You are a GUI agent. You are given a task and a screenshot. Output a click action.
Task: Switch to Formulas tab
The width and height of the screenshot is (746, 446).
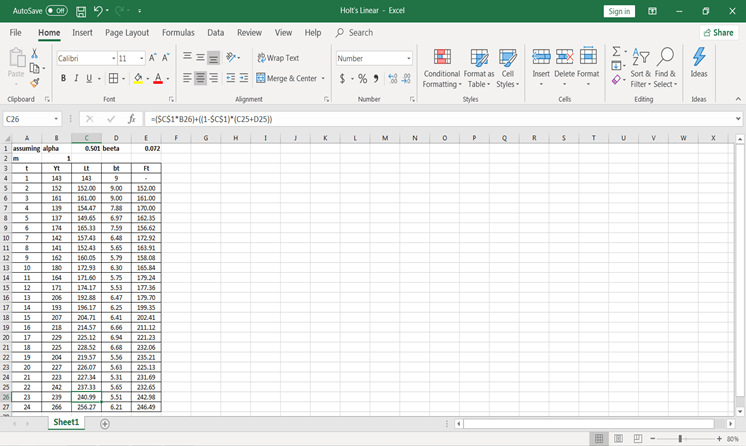click(178, 32)
